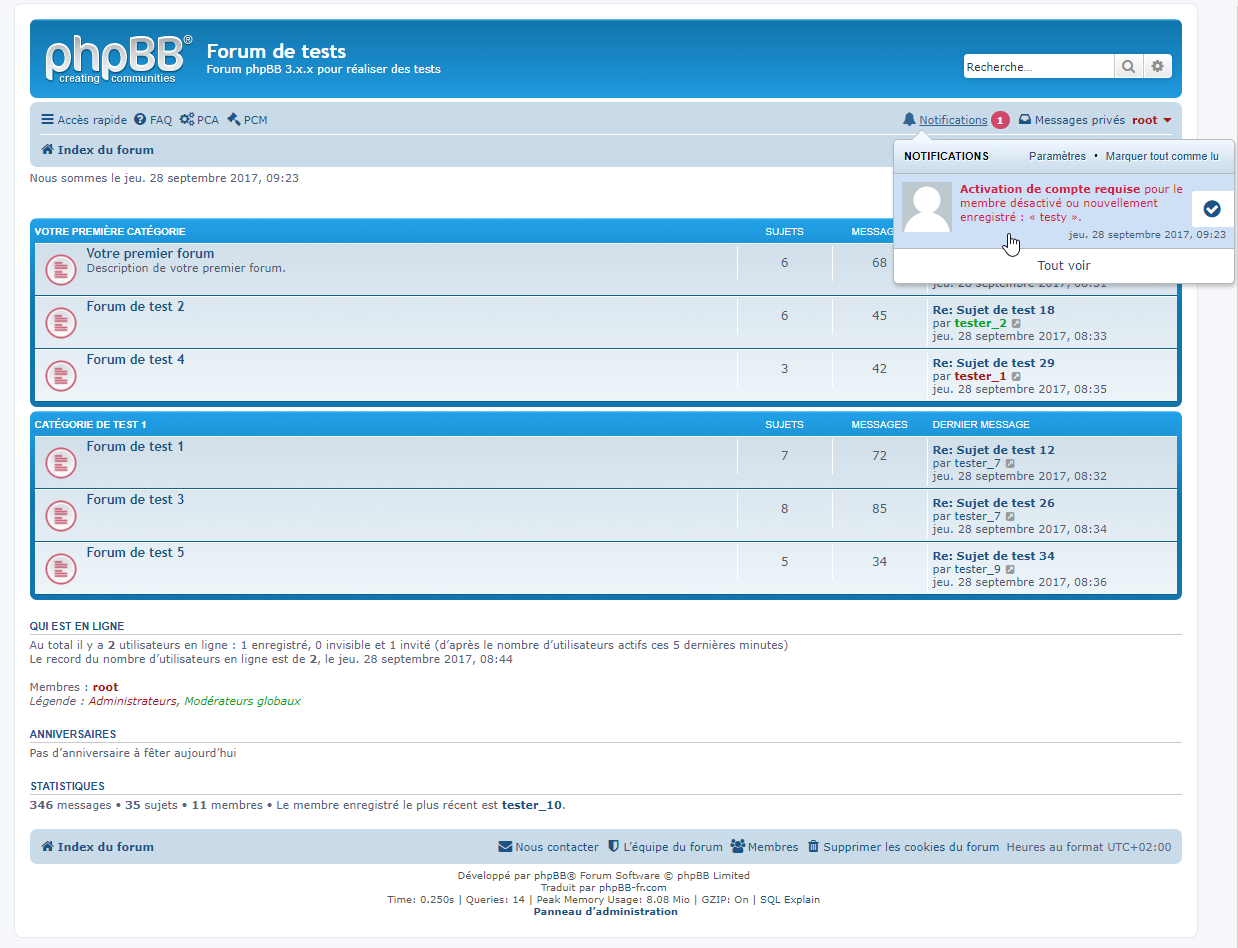
Task: Click the Recherche search input field
Action: (1038, 67)
